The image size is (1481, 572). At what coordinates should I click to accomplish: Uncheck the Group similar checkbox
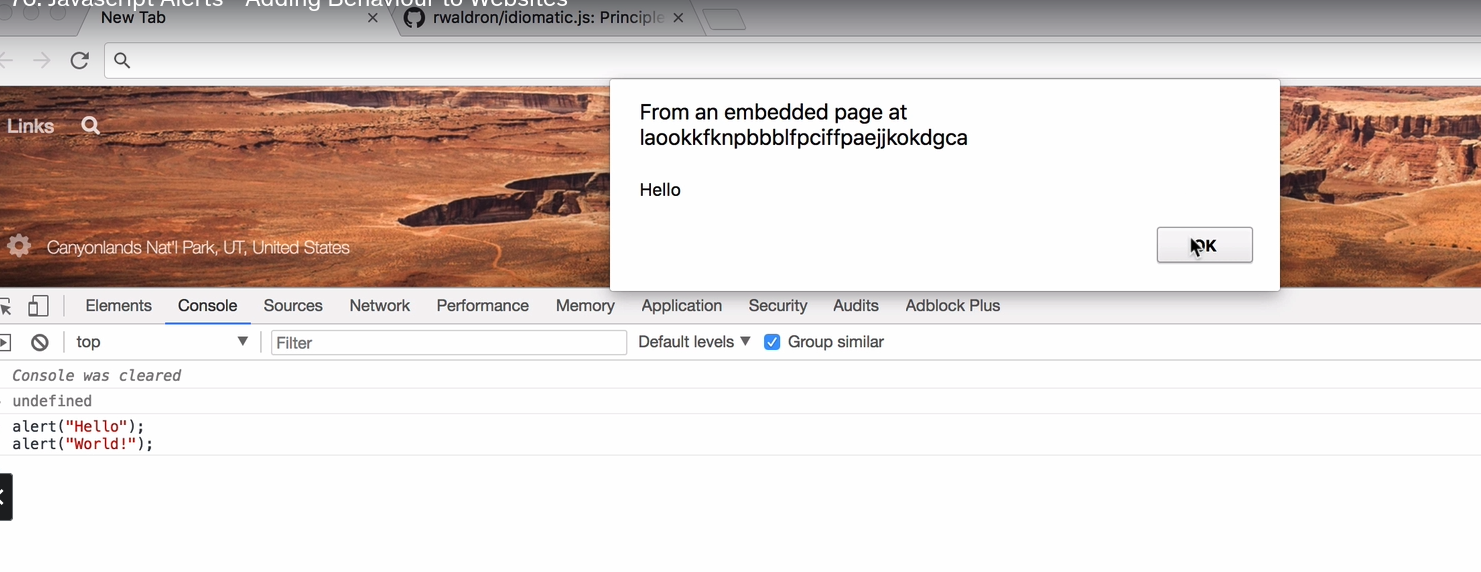coord(772,342)
